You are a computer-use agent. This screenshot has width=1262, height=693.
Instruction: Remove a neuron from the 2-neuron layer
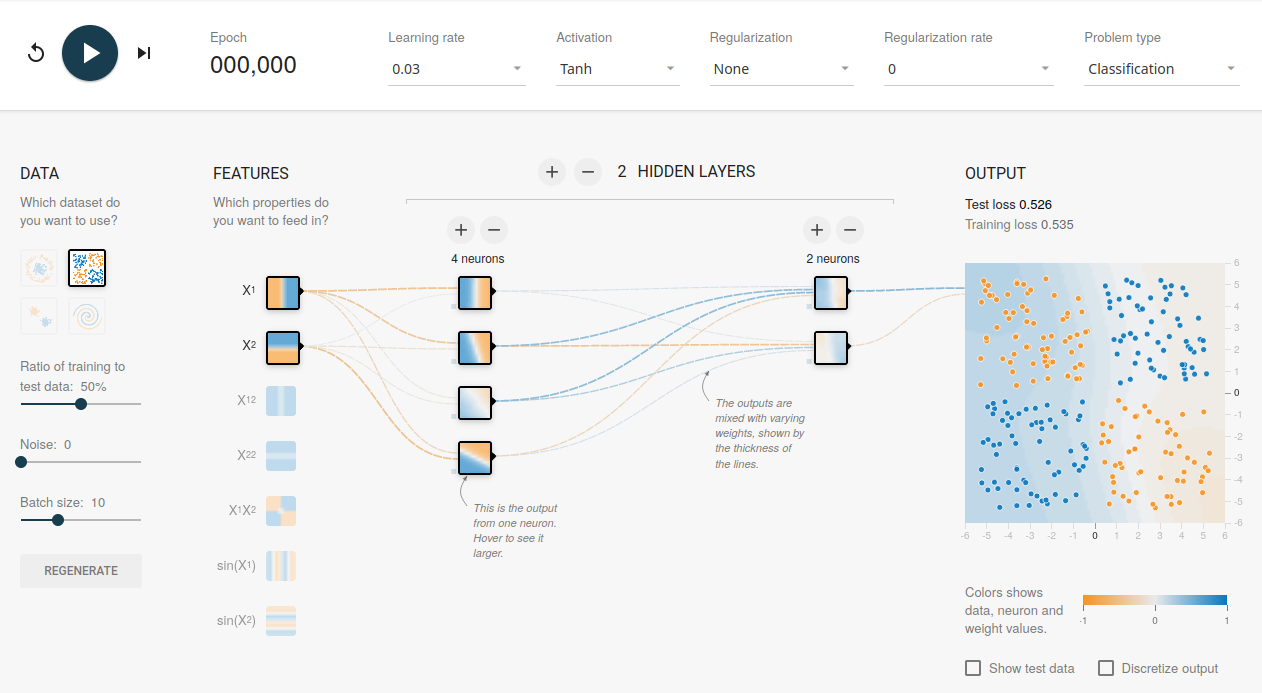tap(849, 230)
